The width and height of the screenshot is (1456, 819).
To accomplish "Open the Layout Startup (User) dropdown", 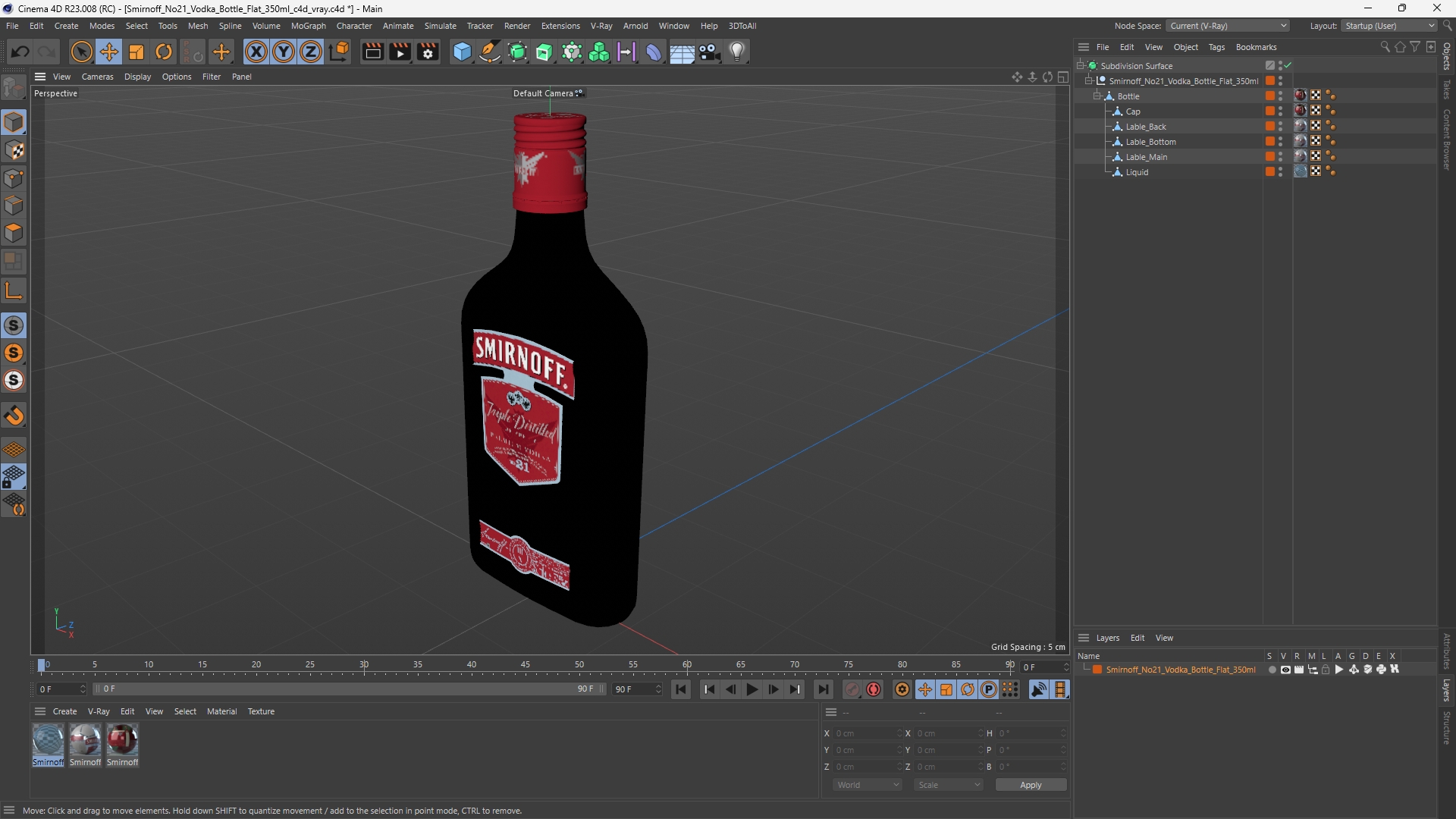I will click(1389, 26).
